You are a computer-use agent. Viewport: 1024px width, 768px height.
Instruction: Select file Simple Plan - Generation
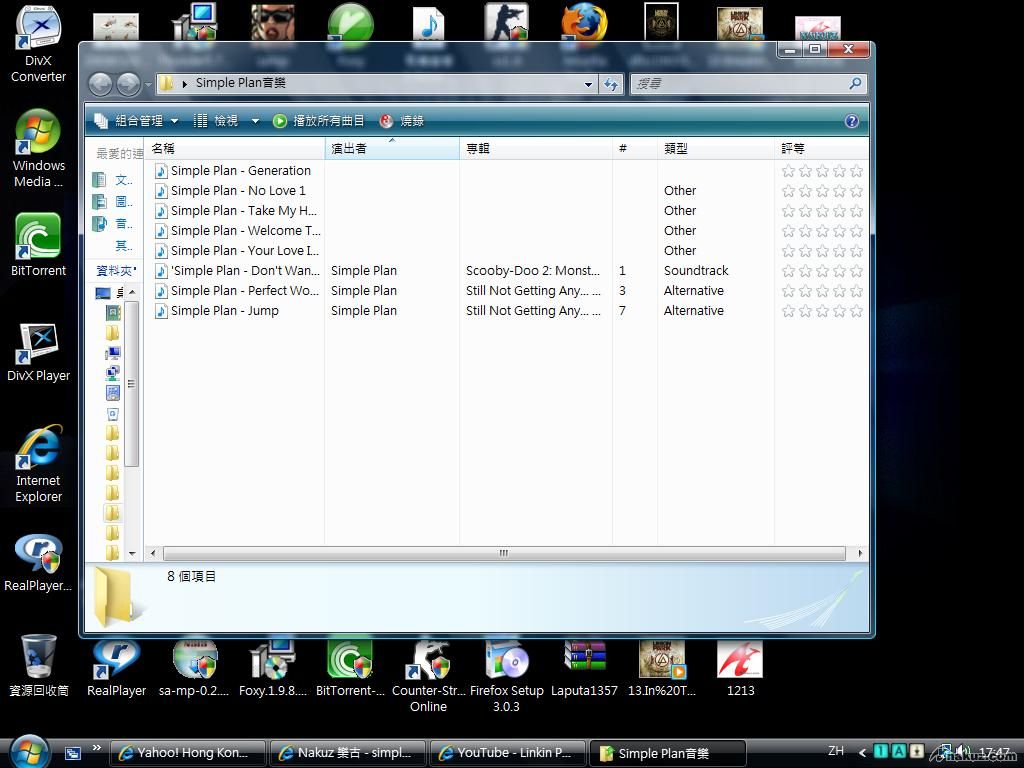click(x=233, y=170)
